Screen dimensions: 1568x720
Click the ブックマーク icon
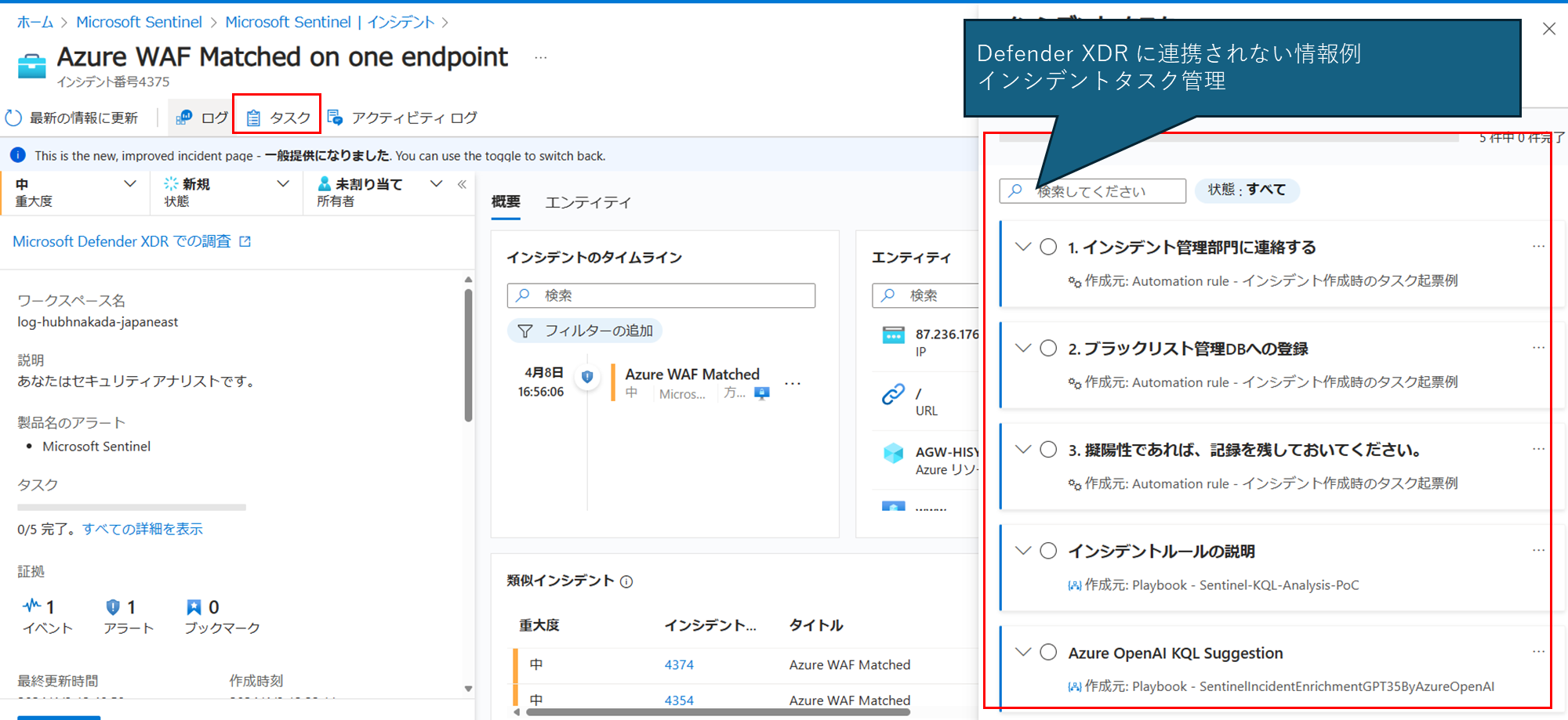pos(194,606)
